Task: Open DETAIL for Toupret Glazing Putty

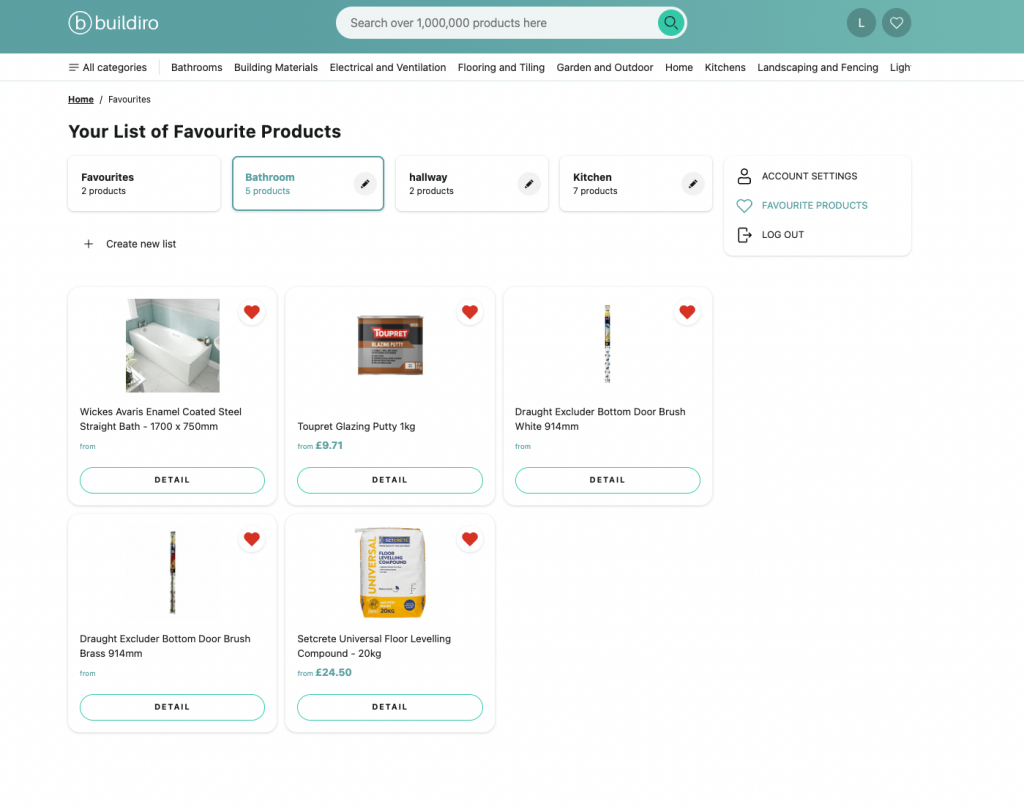Action: [390, 481]
